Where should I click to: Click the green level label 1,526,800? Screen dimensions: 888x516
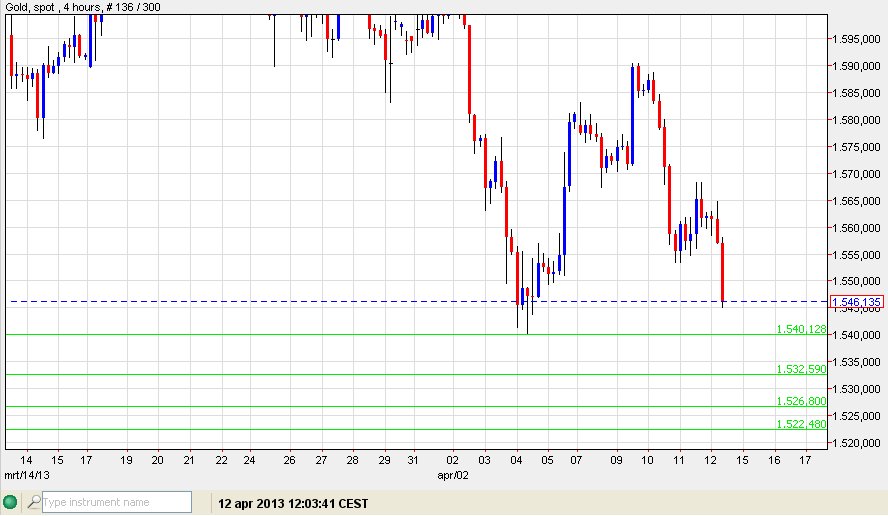801,401
